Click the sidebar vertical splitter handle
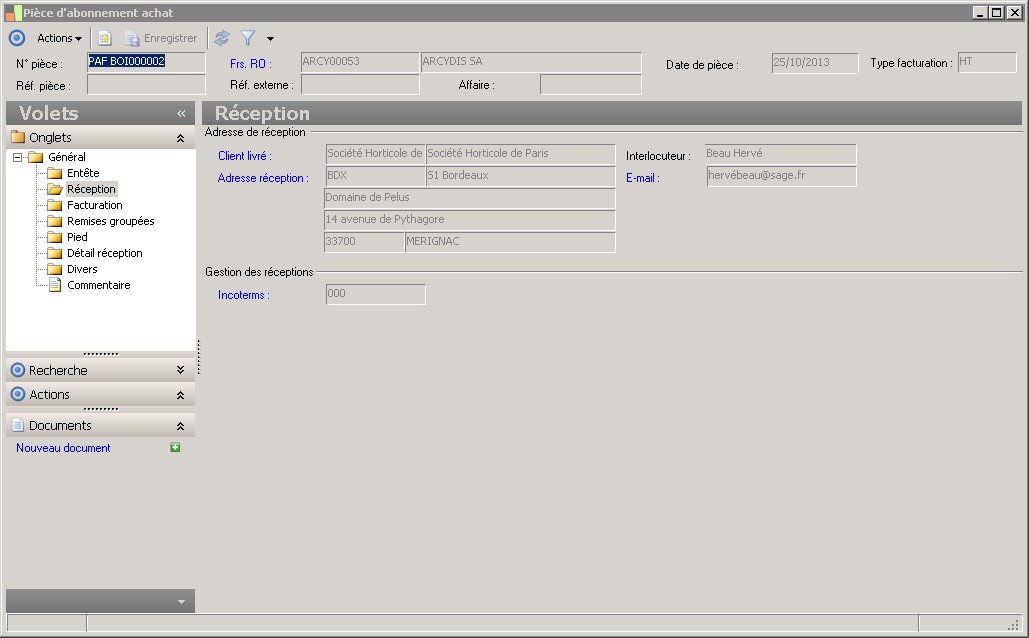Screen dimensions: 1029x638 pyautogui.click(x=198, y=356)
